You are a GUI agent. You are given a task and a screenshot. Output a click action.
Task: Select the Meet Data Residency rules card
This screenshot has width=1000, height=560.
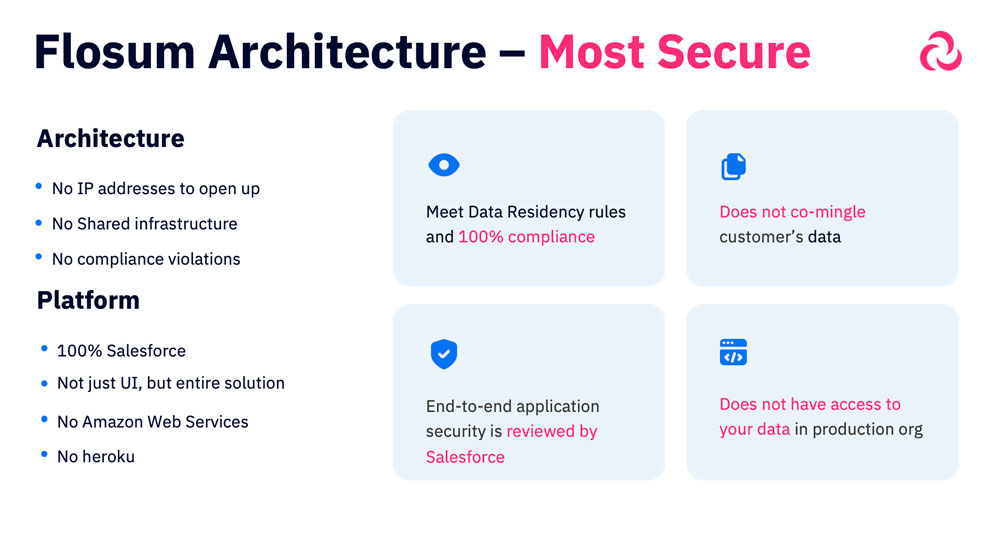click(x=529, y=198)
